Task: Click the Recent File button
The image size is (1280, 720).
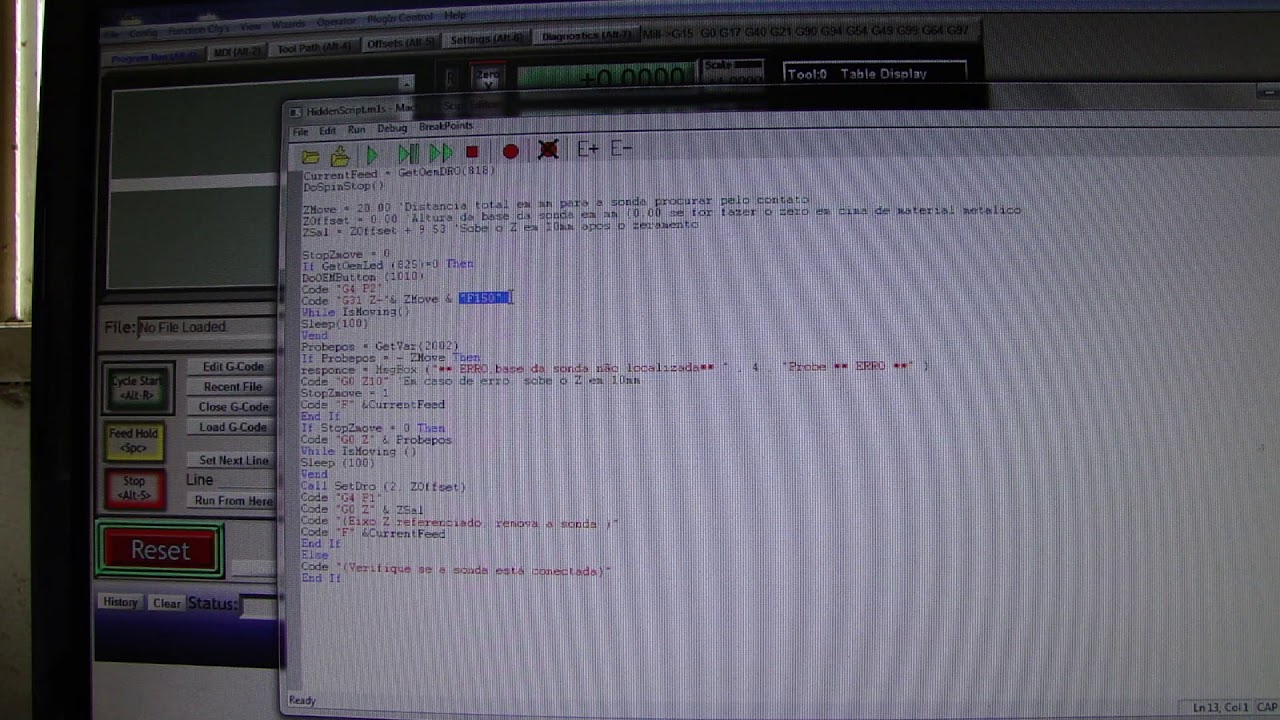Action: 233,387
